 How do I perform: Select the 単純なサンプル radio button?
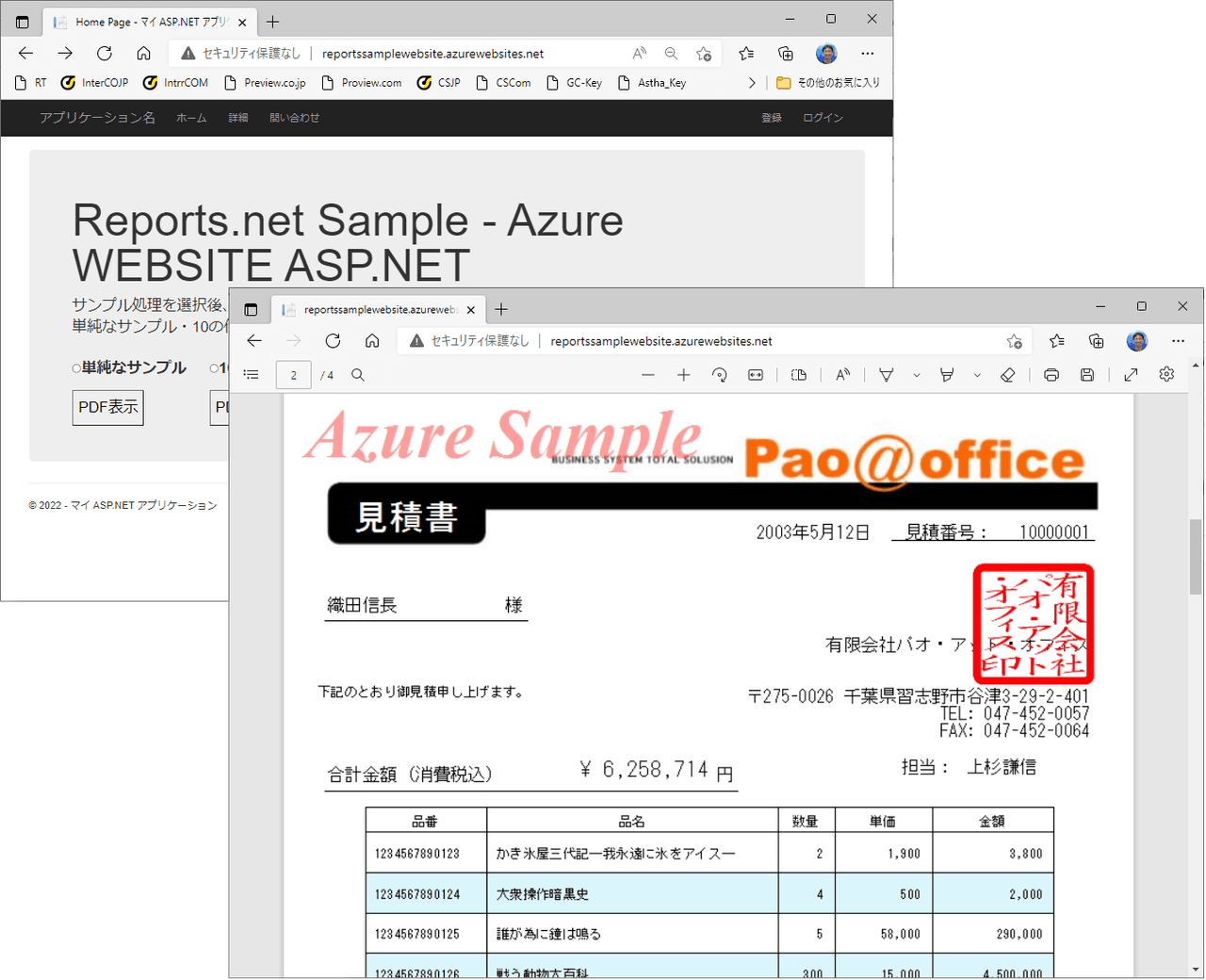pyautogui.click(x=76, y=368)
